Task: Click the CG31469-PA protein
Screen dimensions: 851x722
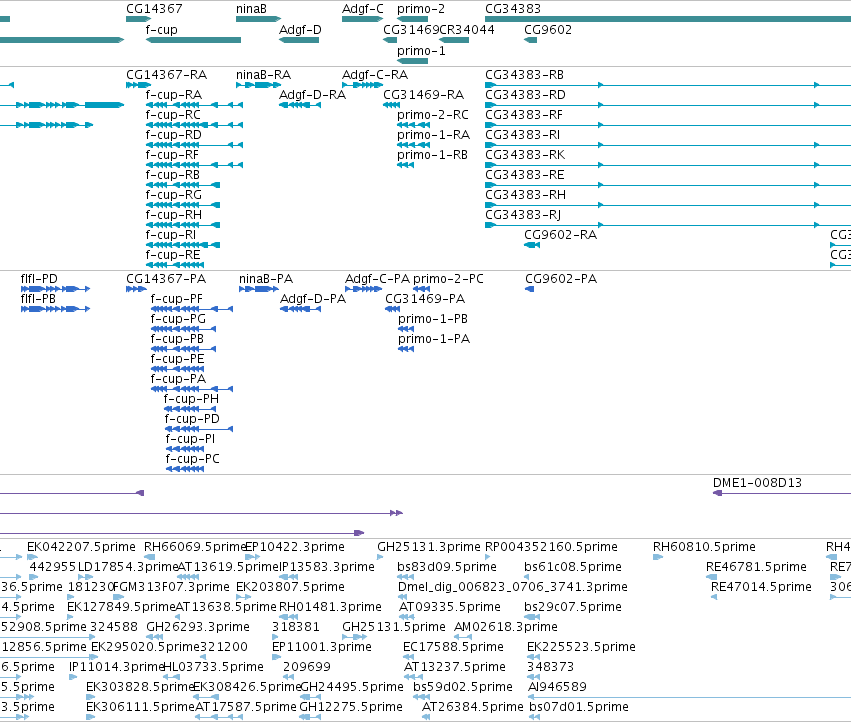Action: click(x=392, y=309)
